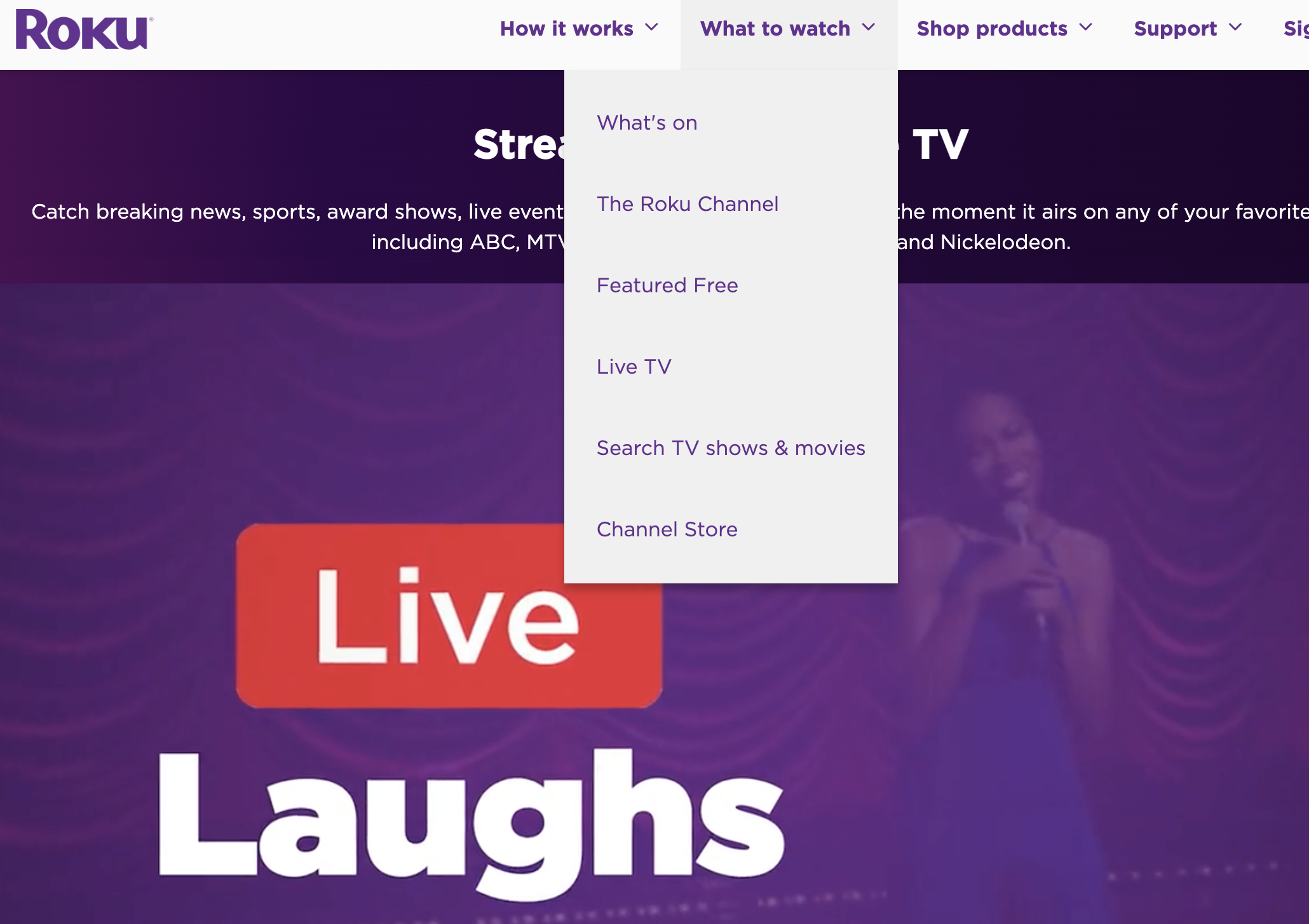
Task: Click the 'How it works' chevron icon
Action: [x=652, y=27]
